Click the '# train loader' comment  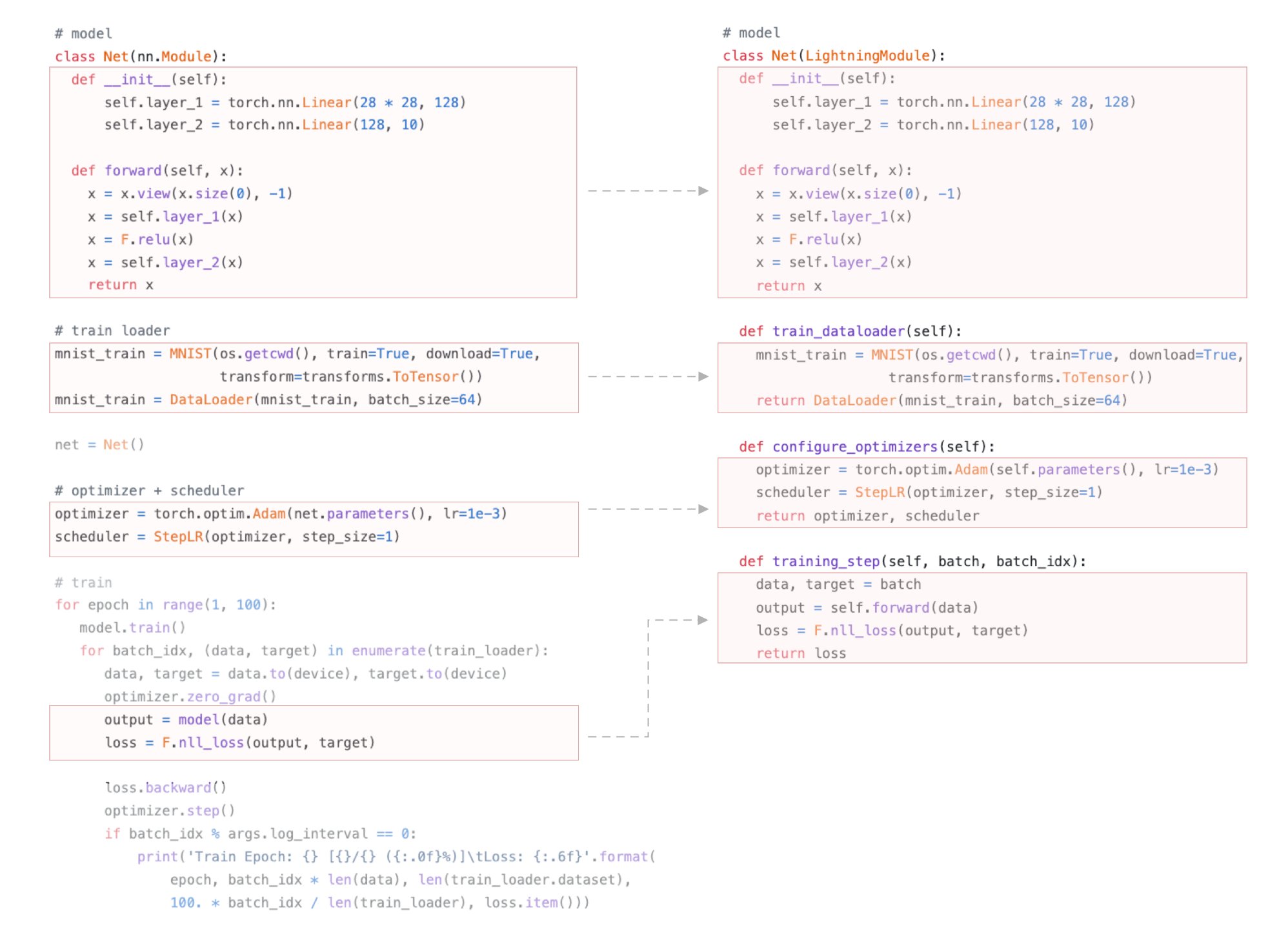112,331
